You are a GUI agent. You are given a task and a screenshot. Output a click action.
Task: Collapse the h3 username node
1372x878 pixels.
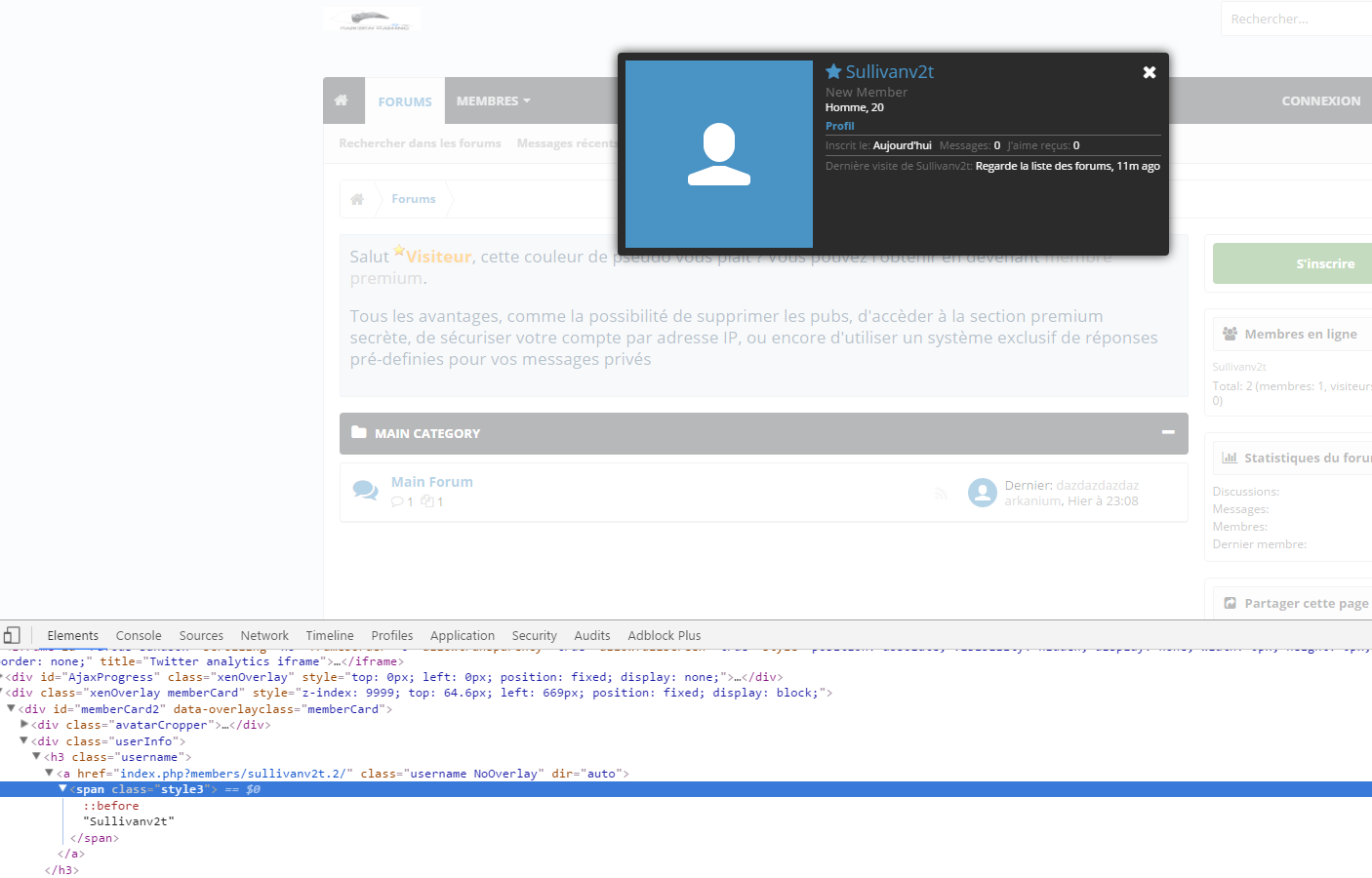point(37,756)
